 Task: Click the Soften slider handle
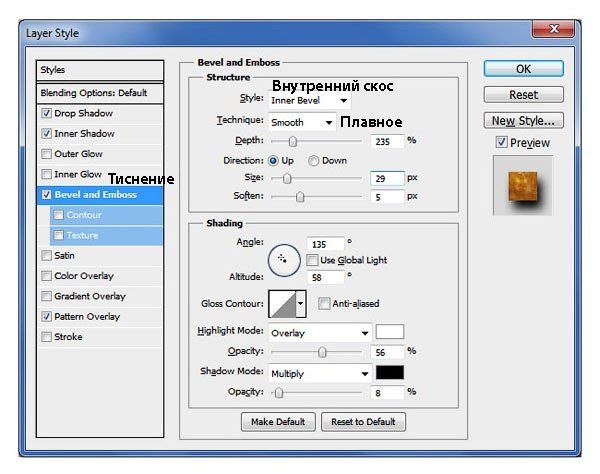pos(300,197)
